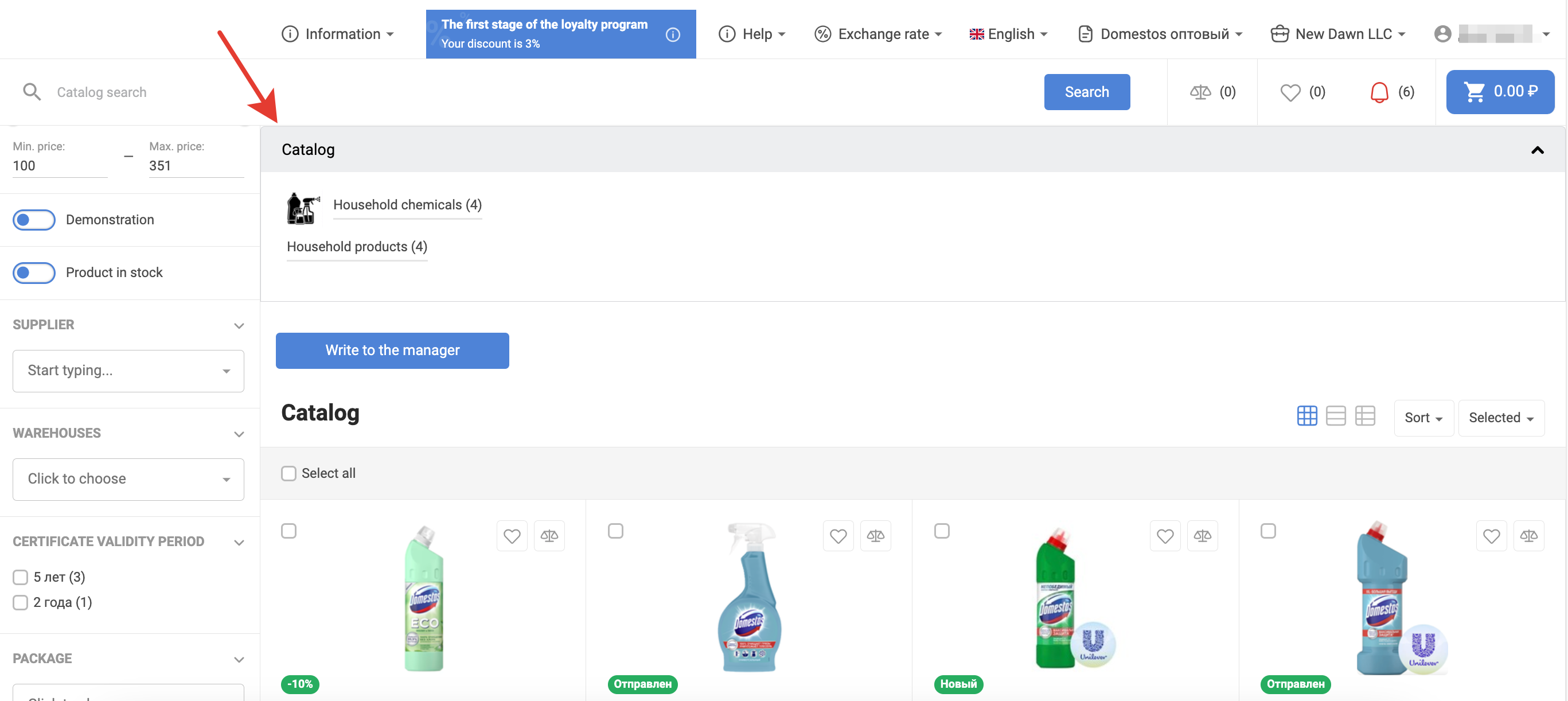Open the Sort dropdown

pos(1422,418)
